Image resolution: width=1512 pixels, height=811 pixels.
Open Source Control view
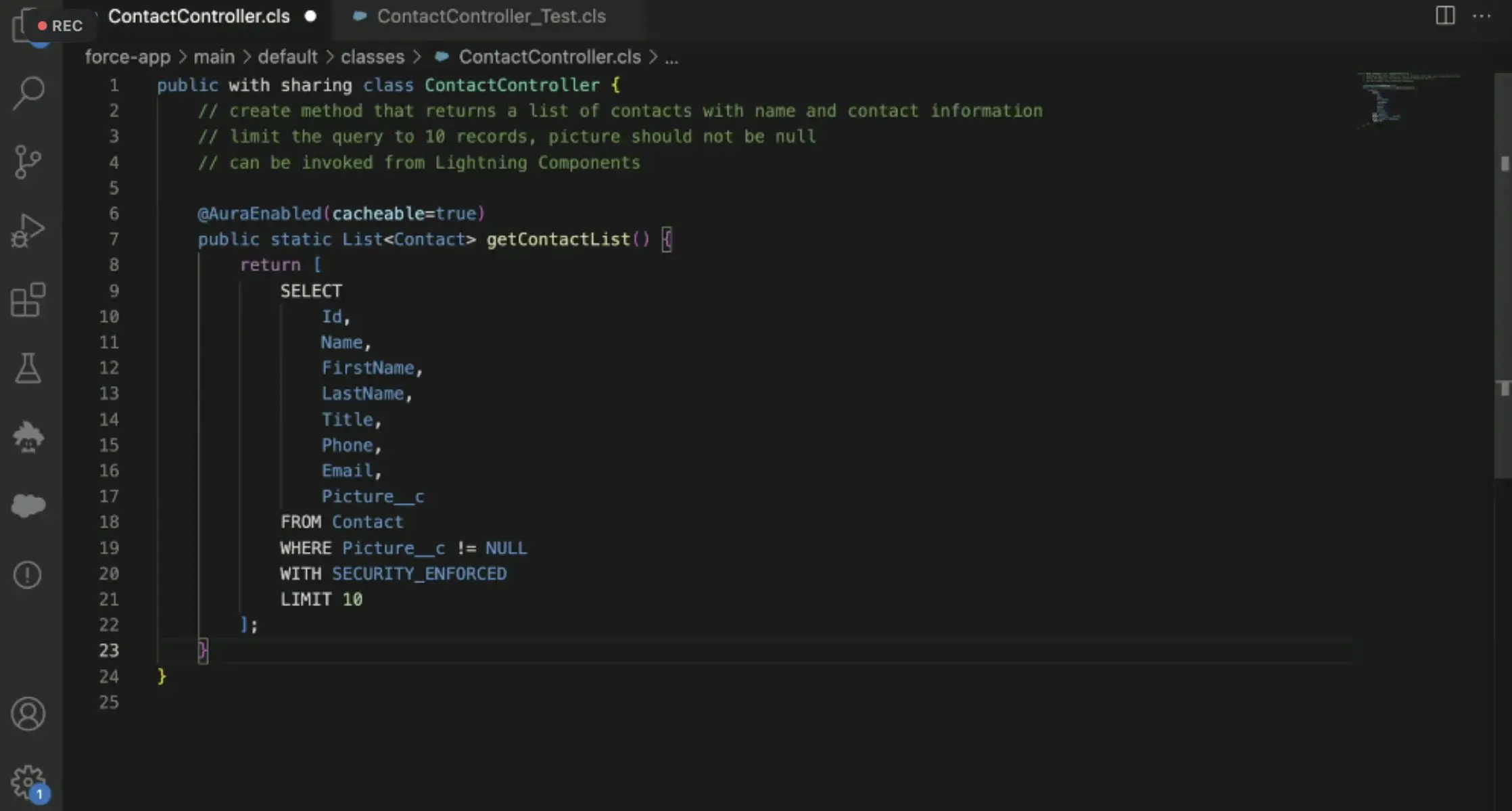pyautogui.click(x=28, y=162)
